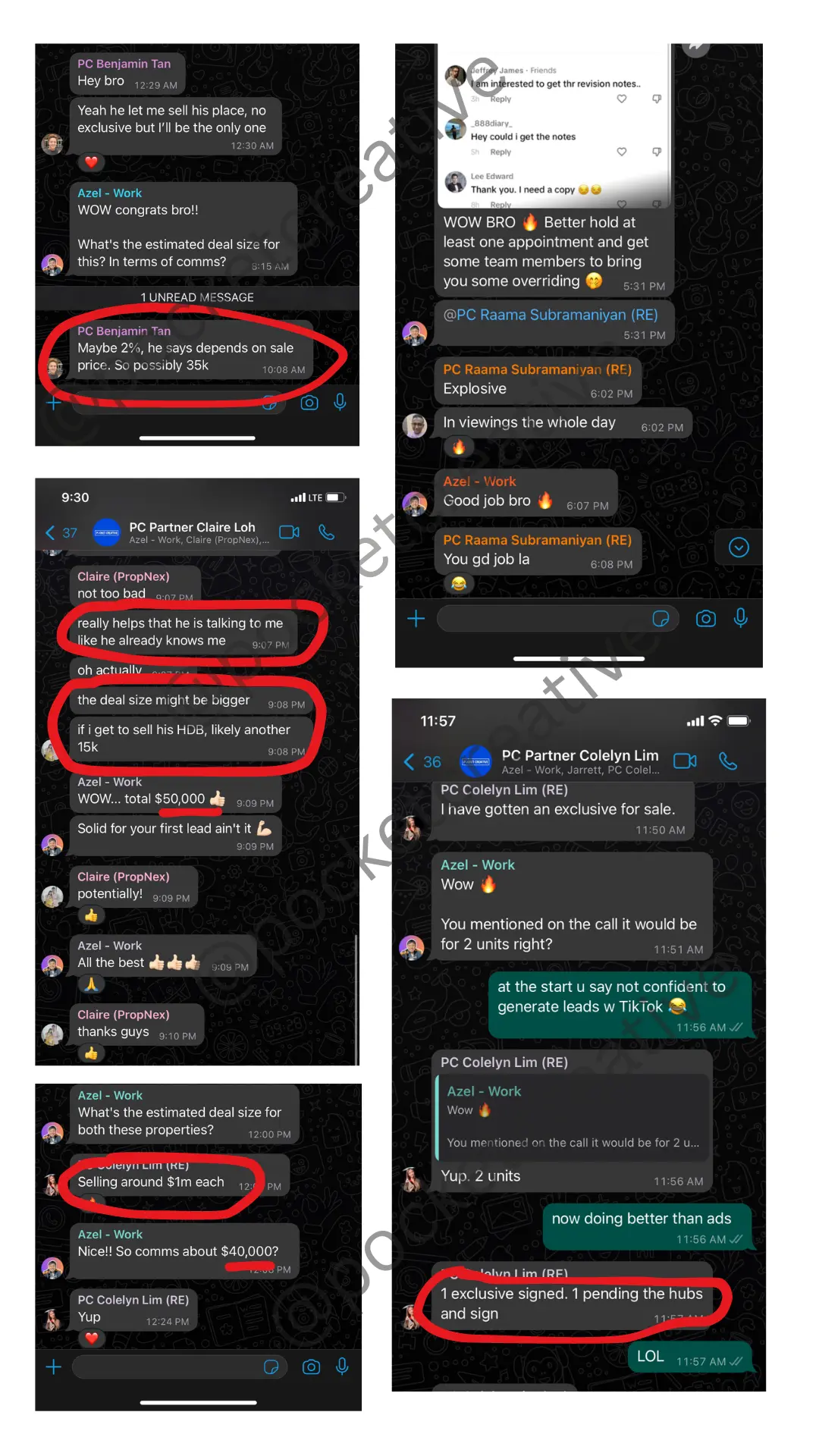Tap the quoted Azel - Work reply
819x1456 pixels.
click(x=573, y=1117)
